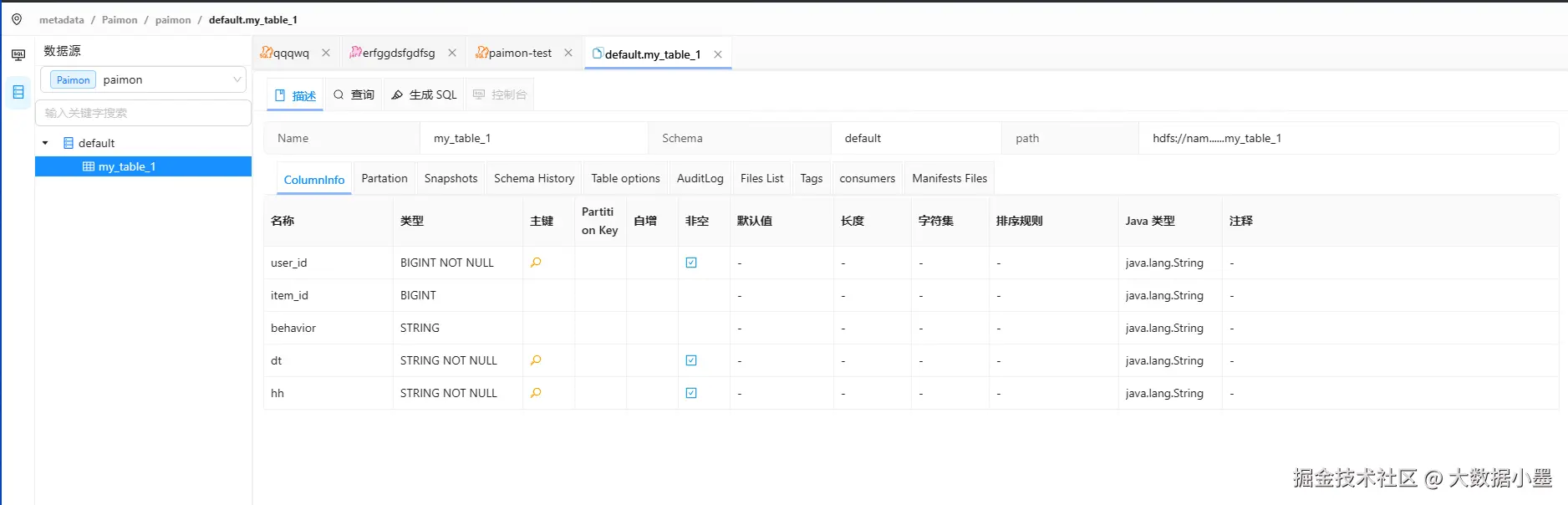The image size is (1568, 505).
Task: Click the default Schema value
Action: 863,138
